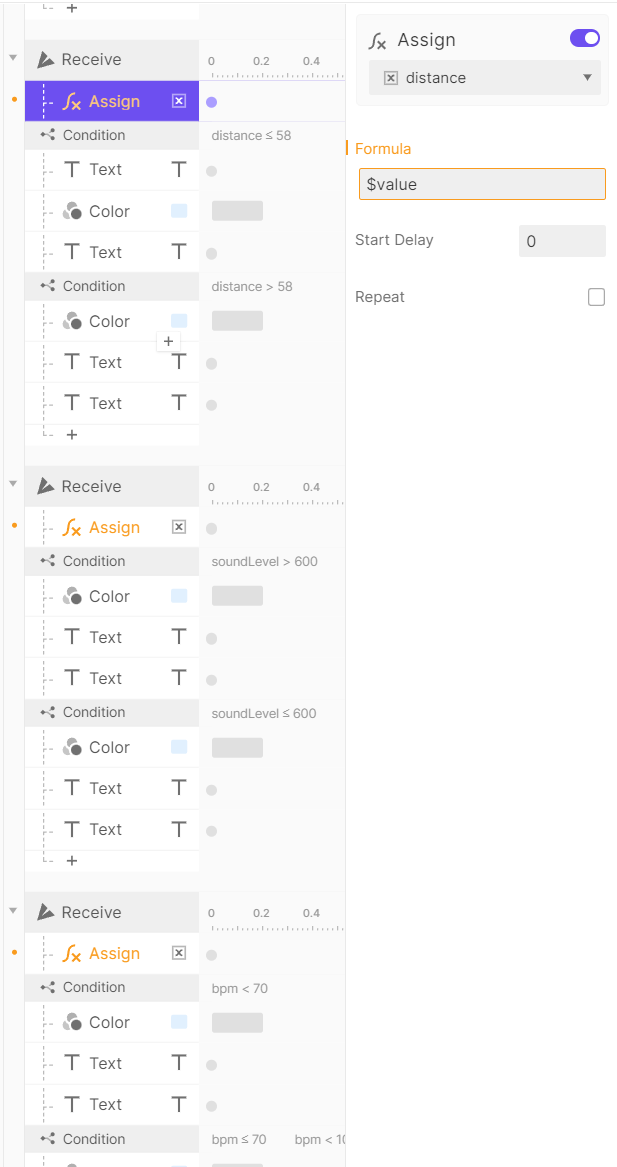Click the variable icon on the highlighted Assign row
Screen dimensions: 617x1167
click(x=179, y=101)
